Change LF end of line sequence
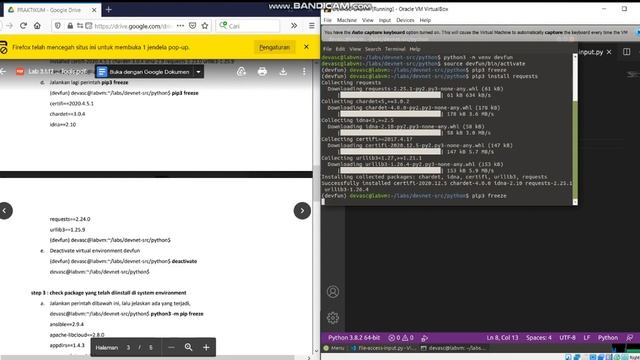 [587, 338]
